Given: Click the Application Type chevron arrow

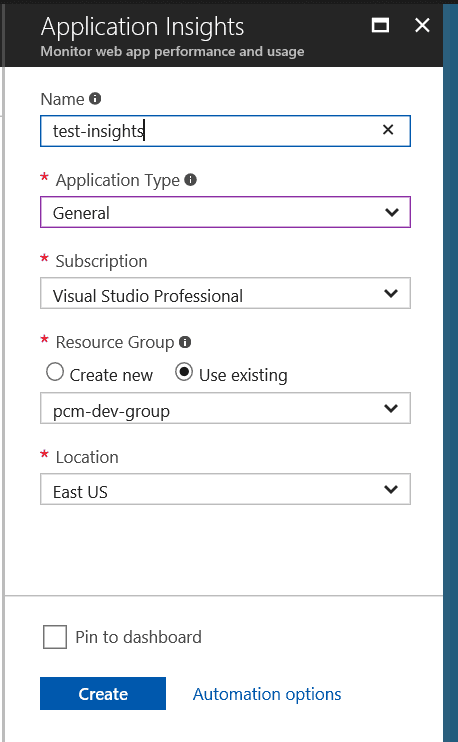Looking at the screenshot, I should click(392, 212).
